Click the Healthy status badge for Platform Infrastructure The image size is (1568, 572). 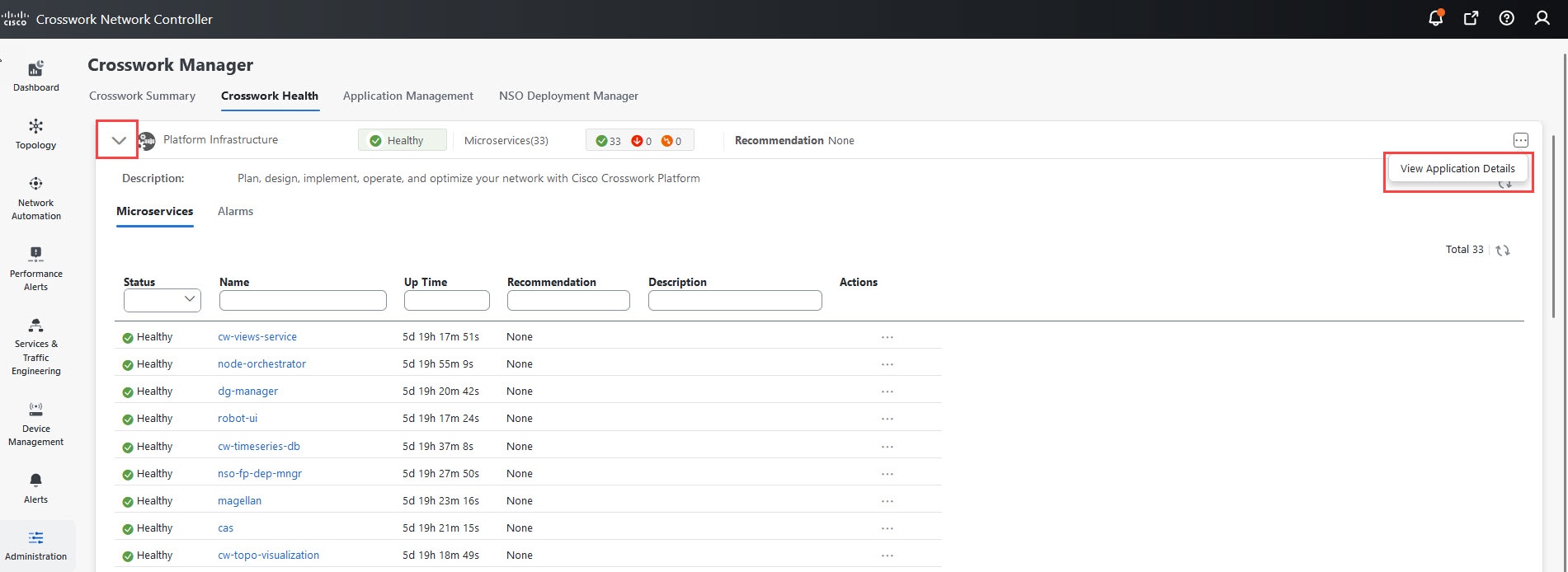[402, 141]
